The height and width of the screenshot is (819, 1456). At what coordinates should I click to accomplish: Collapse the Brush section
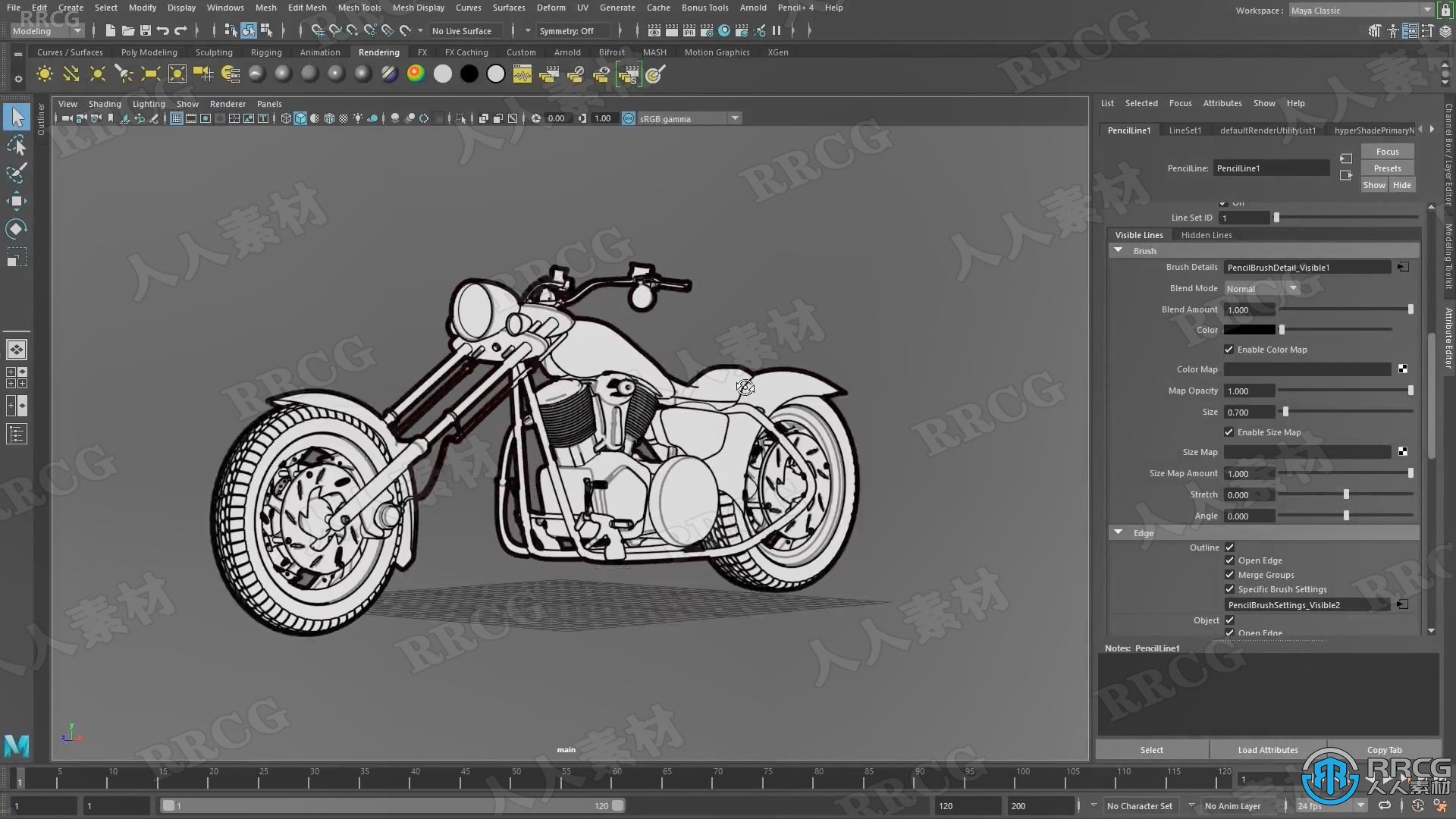click(1118, 250)
